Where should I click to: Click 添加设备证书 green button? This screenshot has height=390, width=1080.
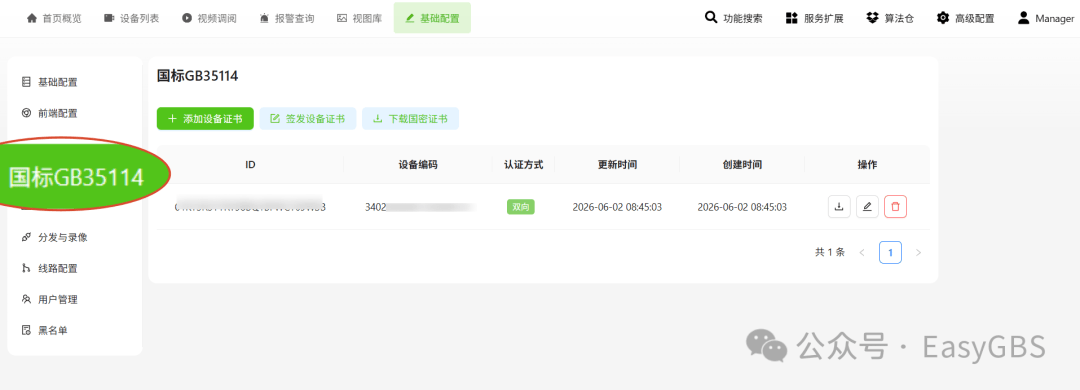[x=205, y=119]
